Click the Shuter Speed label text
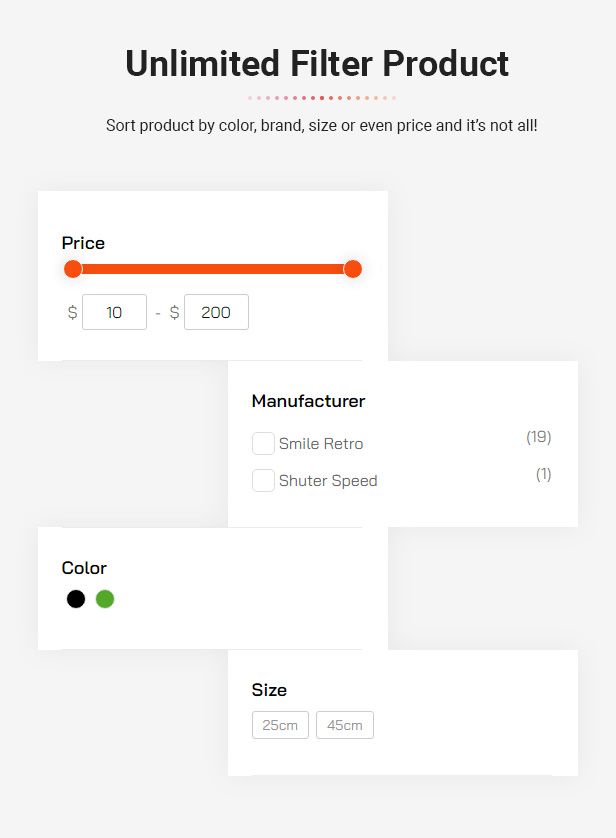Screen dimensions: 616x838 click(x=328, y=481)
